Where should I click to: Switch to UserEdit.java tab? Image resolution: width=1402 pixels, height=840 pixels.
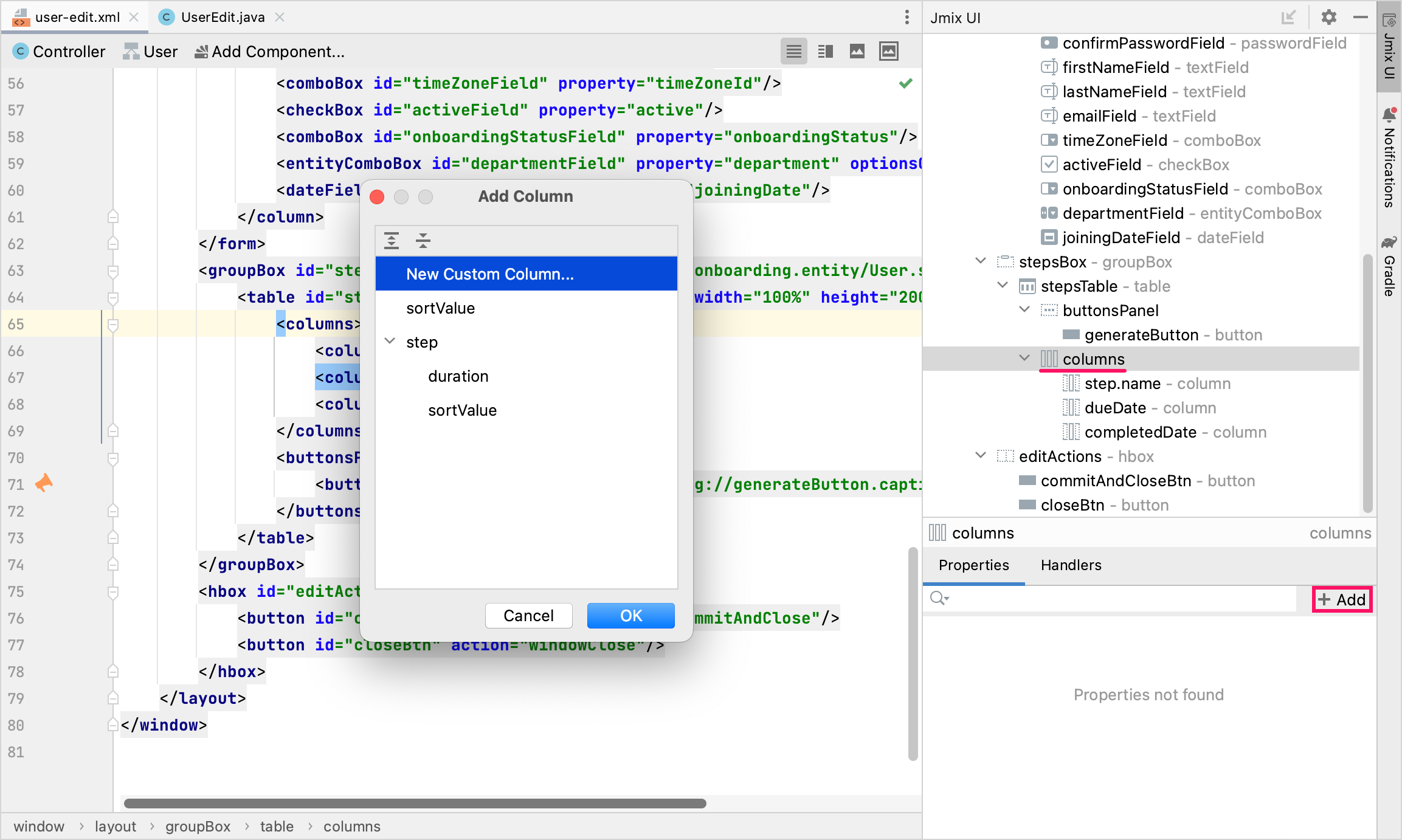(x=223, y=17)
